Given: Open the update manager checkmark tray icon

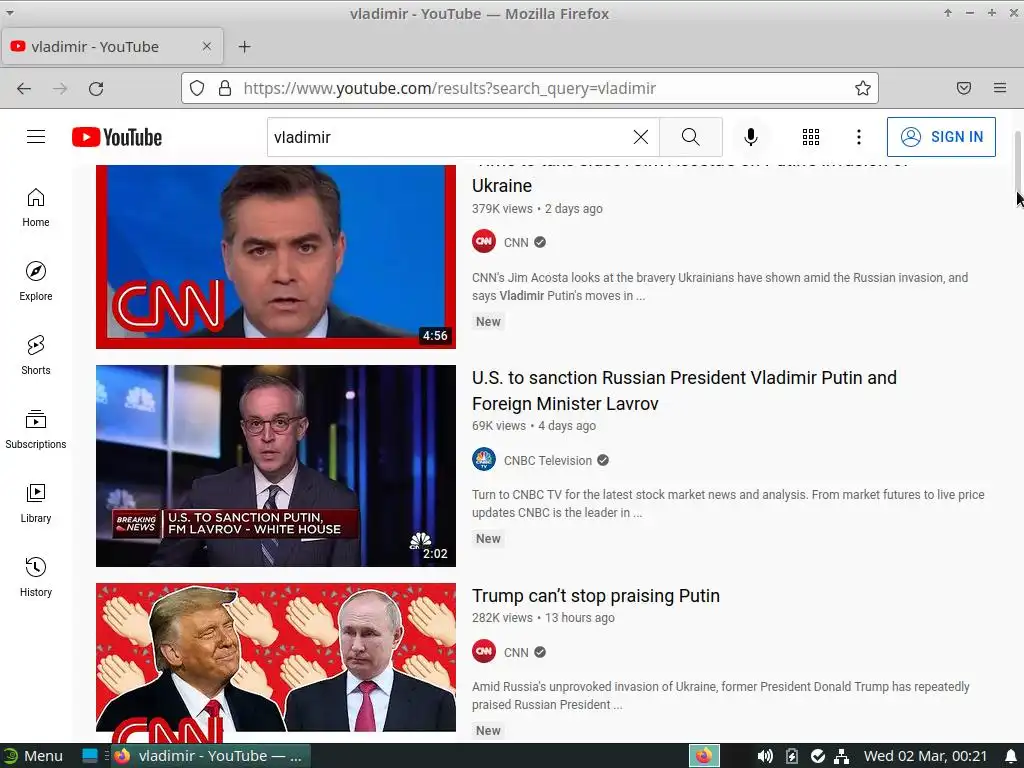Looking at the screenshot, I should point(818,756).
